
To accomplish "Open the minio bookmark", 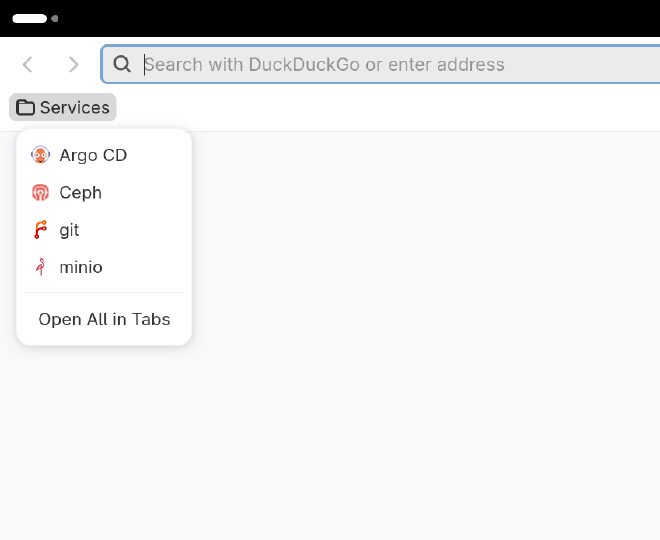I will 104,267.
